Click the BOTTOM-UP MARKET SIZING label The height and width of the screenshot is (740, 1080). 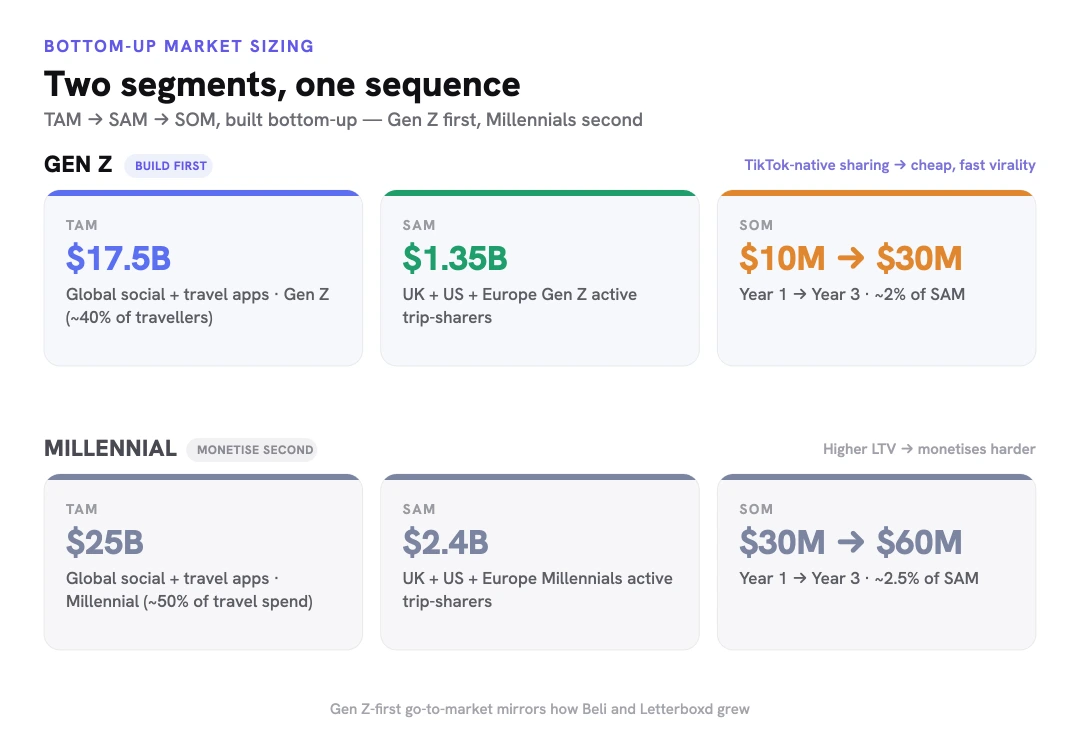point(178,46)
